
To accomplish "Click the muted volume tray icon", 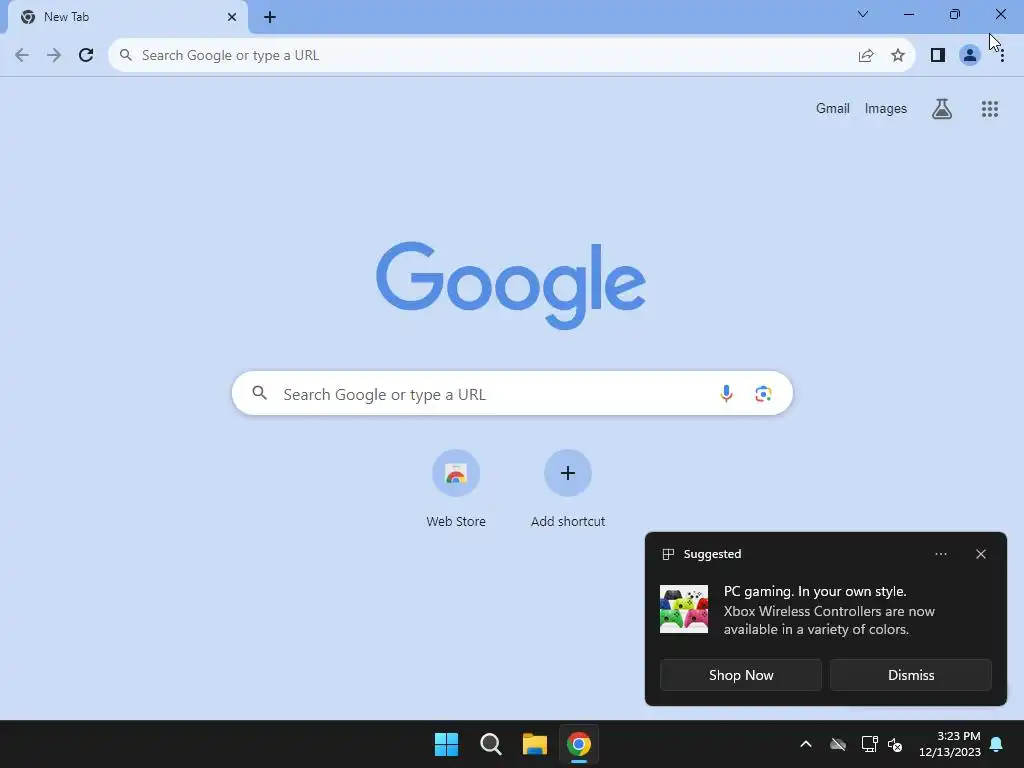I will (x=895, y=744).
